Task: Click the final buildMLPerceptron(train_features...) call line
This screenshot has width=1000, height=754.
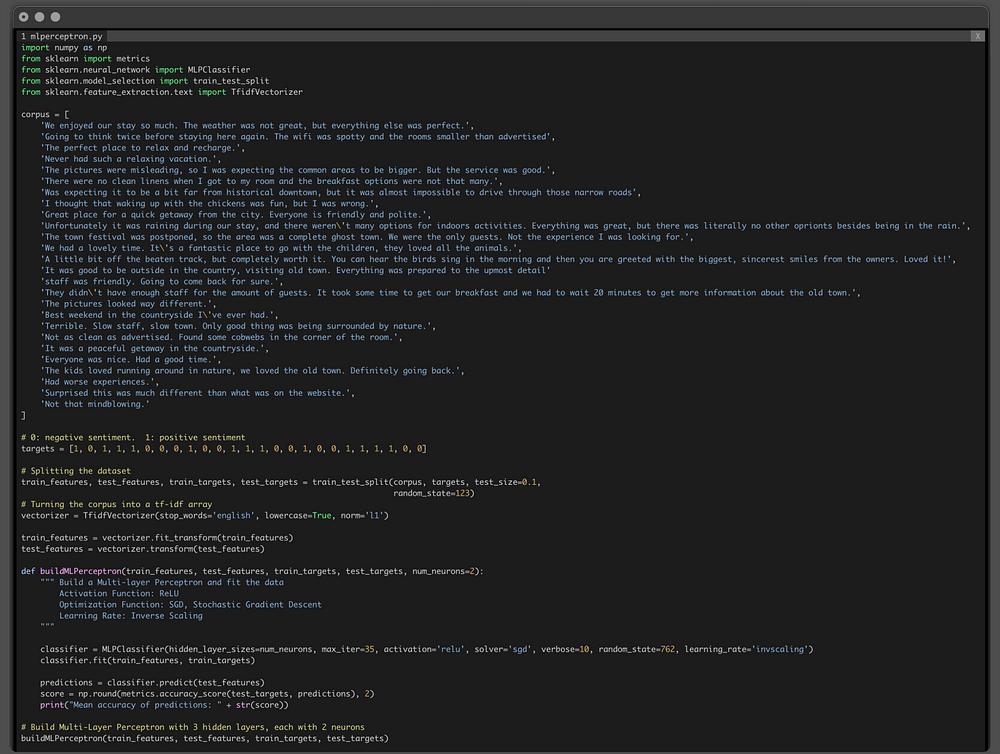Action: [x=205, y=739]
